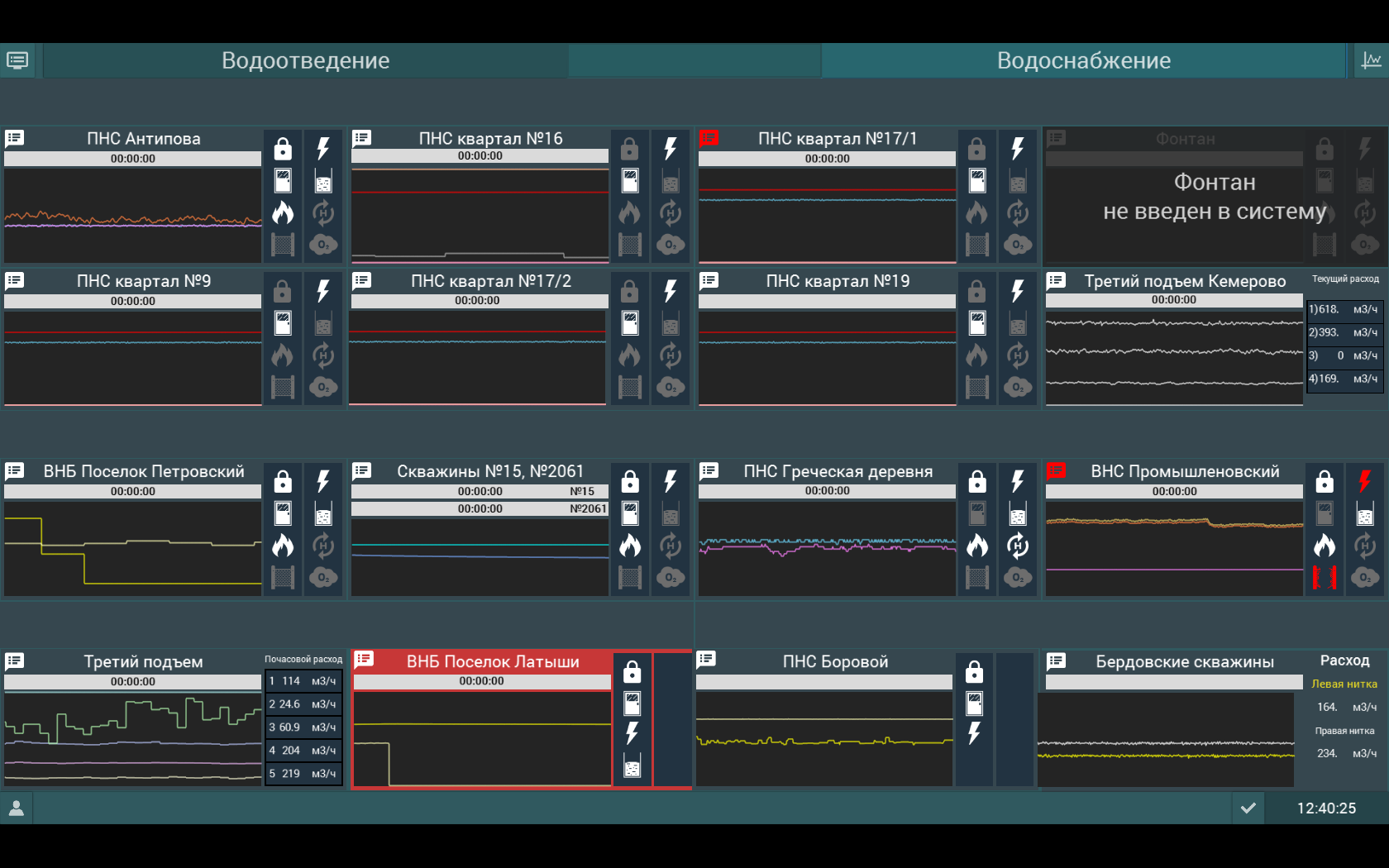Click the fire alarm icon for ПНС Греческая деревня
Screen dimensions: 1389x868
coord(977,546)
